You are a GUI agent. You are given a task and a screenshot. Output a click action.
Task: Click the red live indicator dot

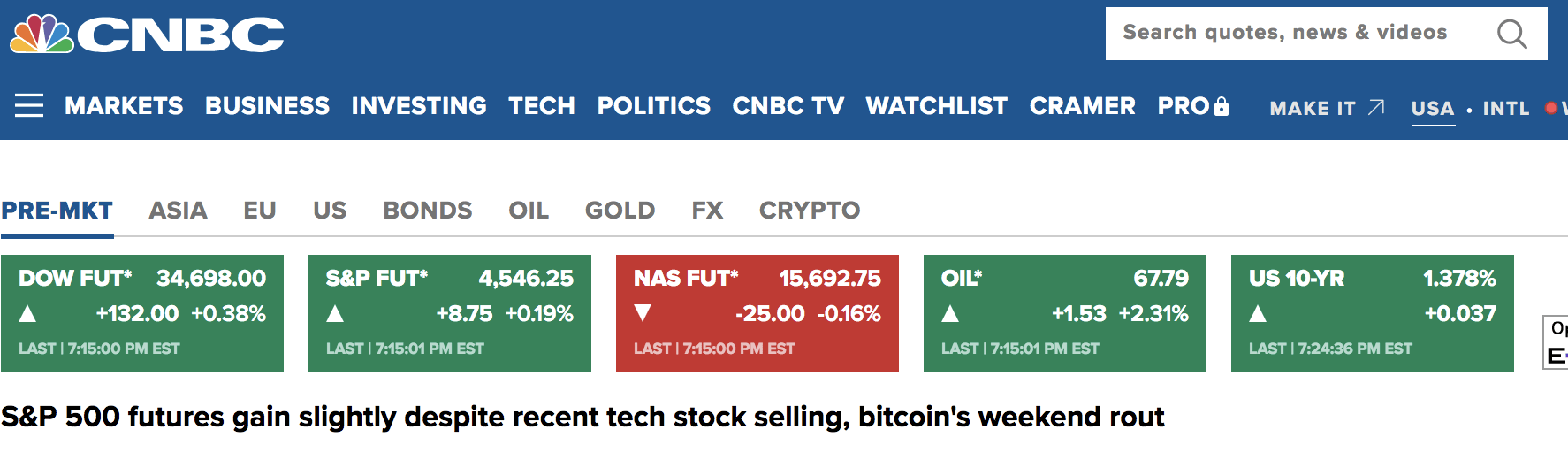(1550, 108)
